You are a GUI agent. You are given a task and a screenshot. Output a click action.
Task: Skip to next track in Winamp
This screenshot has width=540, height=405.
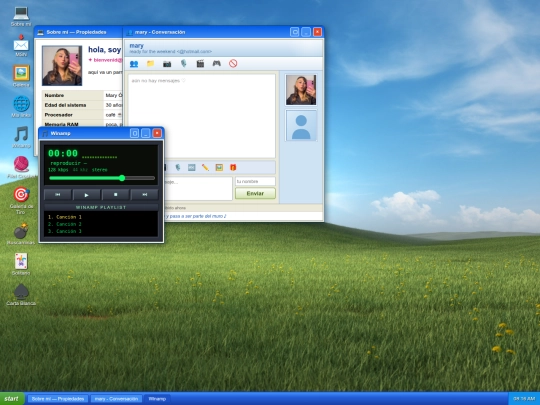coord(145,195)
